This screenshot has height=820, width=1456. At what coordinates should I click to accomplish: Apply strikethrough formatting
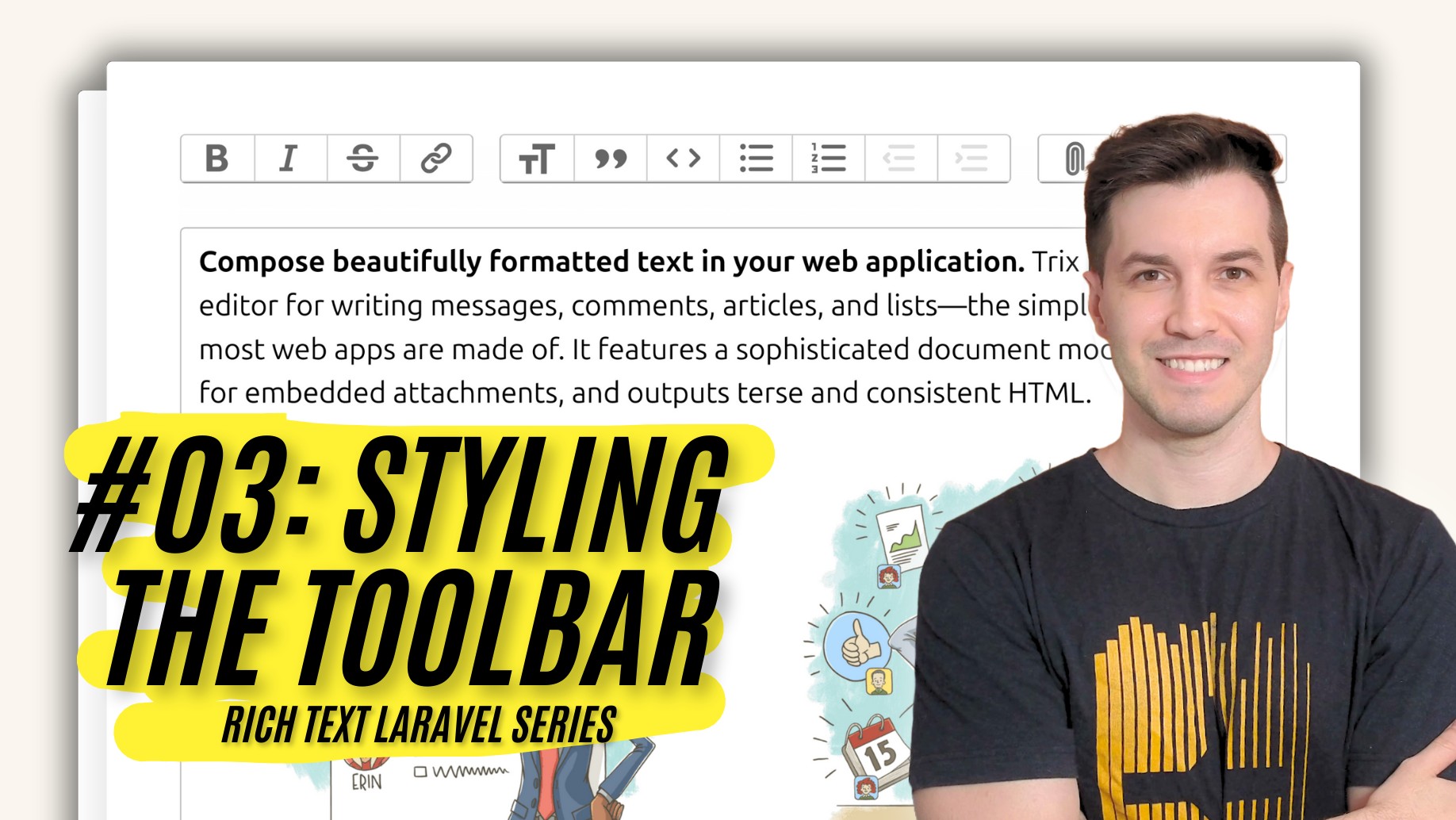click(x=363, y=159)
